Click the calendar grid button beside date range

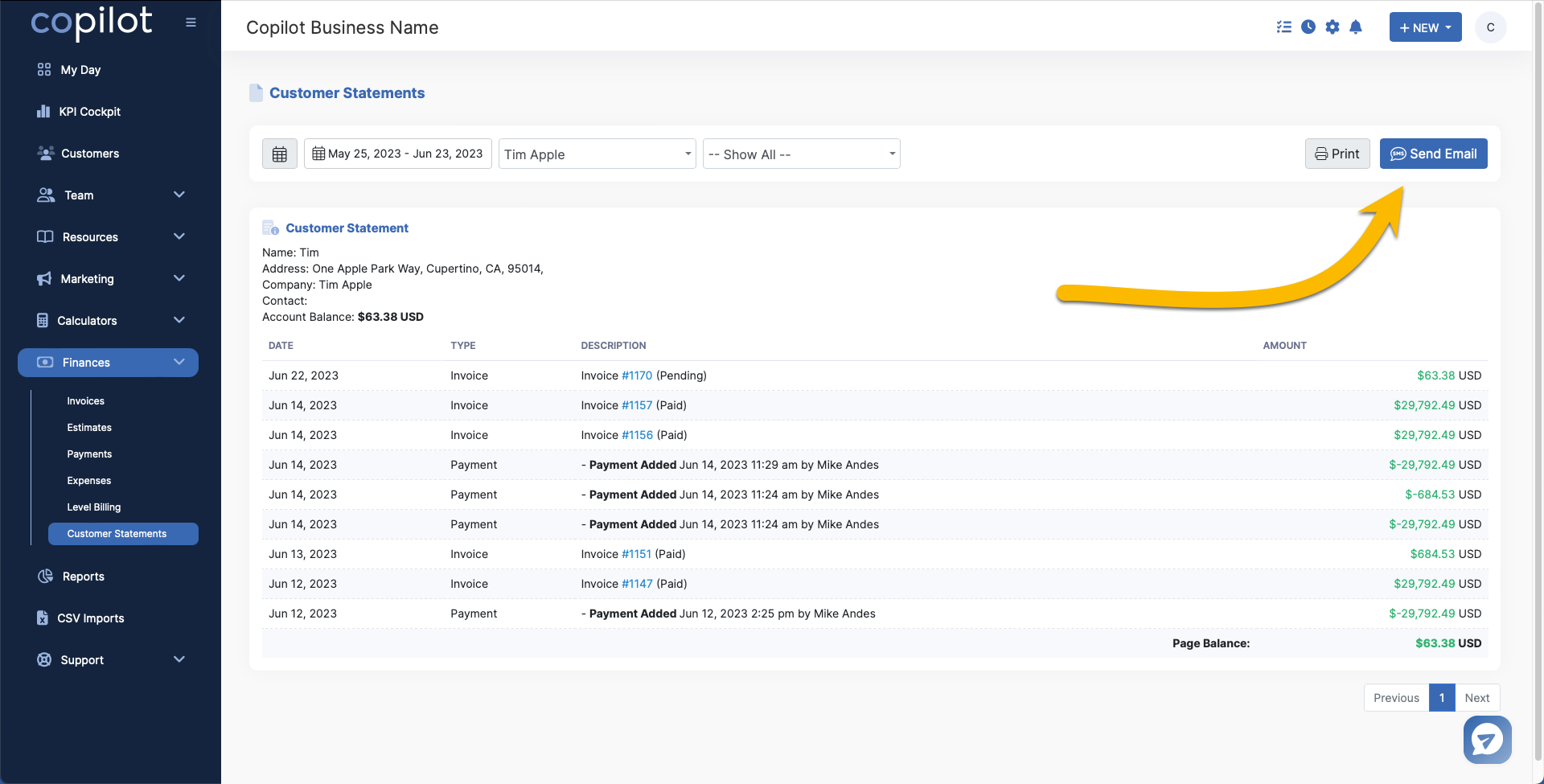click(280, 154)
